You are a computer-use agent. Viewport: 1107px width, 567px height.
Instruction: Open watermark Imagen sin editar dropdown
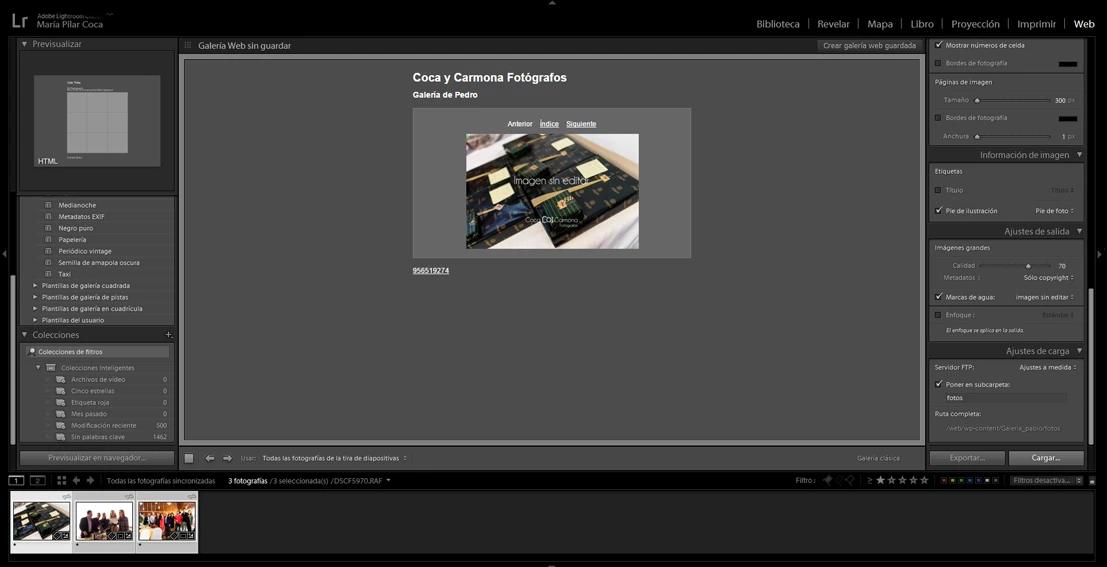tap(1046, 297)
